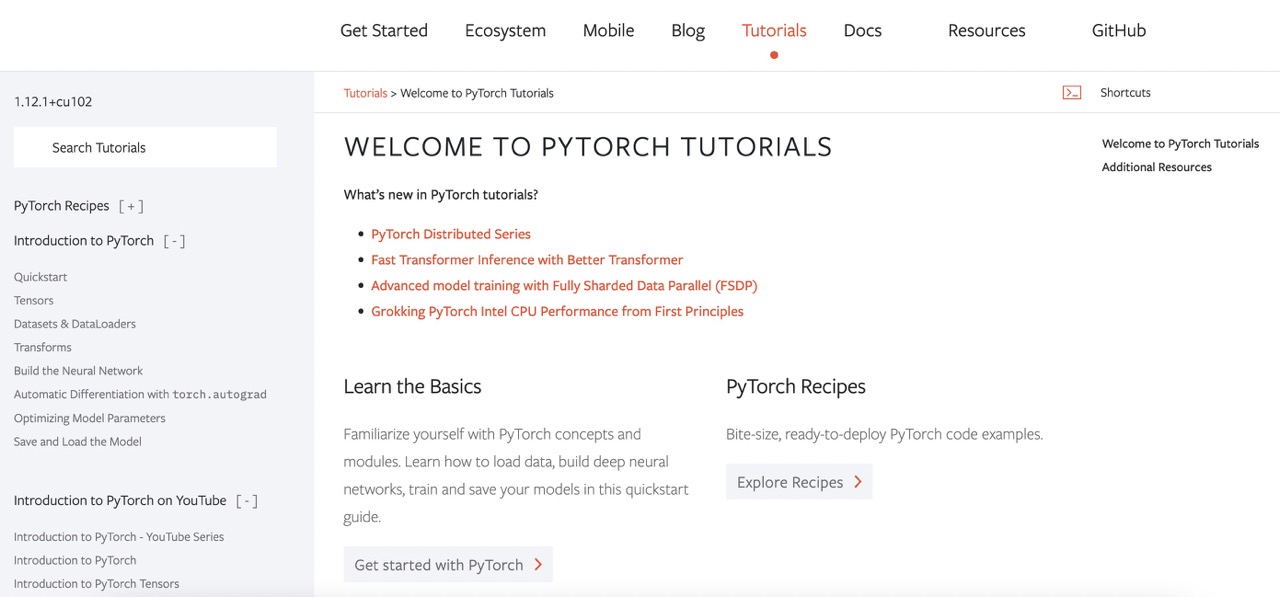Open Build the Neural Network in sidebar

click(78, 371)
